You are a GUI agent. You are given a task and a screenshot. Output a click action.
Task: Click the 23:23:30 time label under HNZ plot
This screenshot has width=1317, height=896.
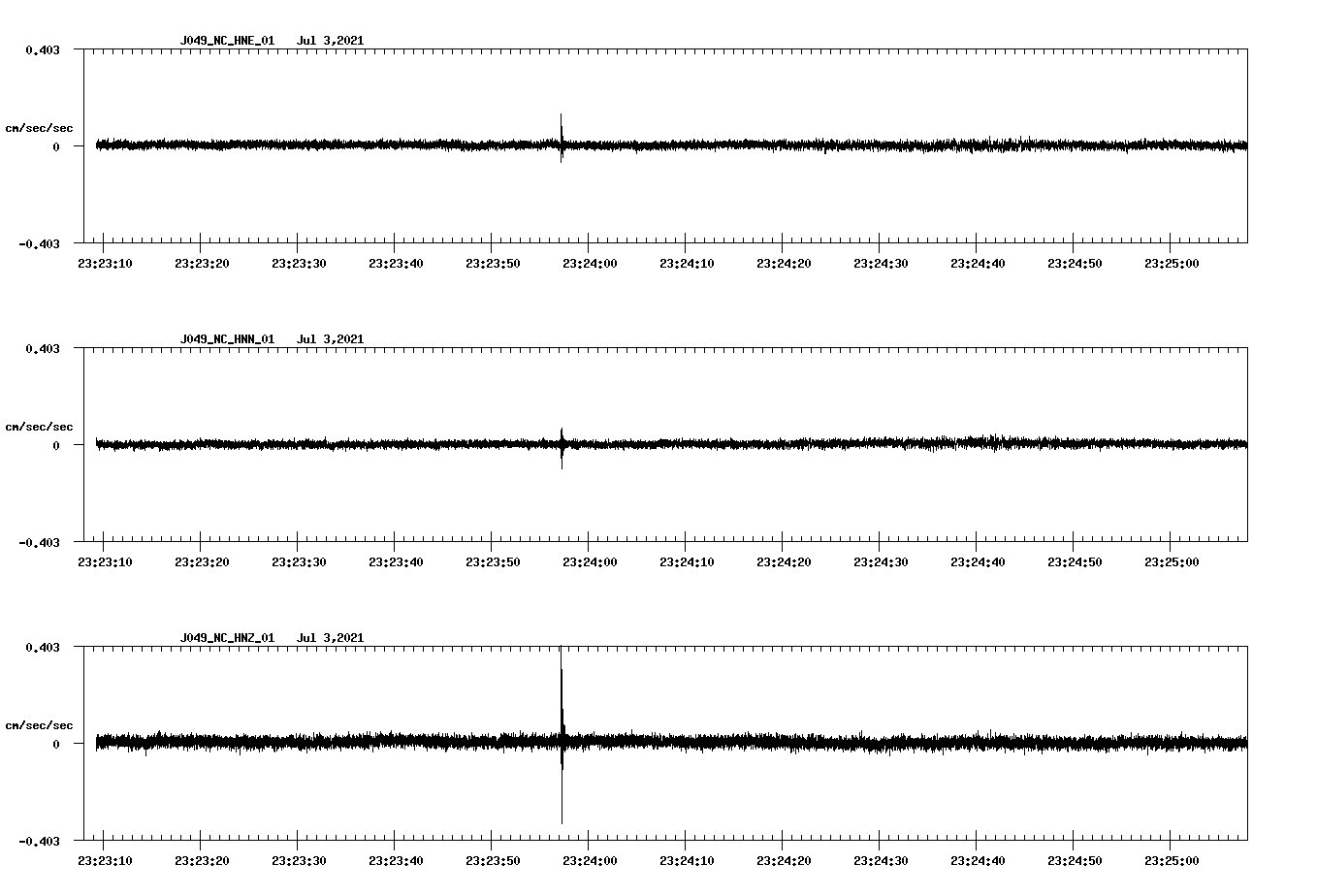[x=299, y=861]
